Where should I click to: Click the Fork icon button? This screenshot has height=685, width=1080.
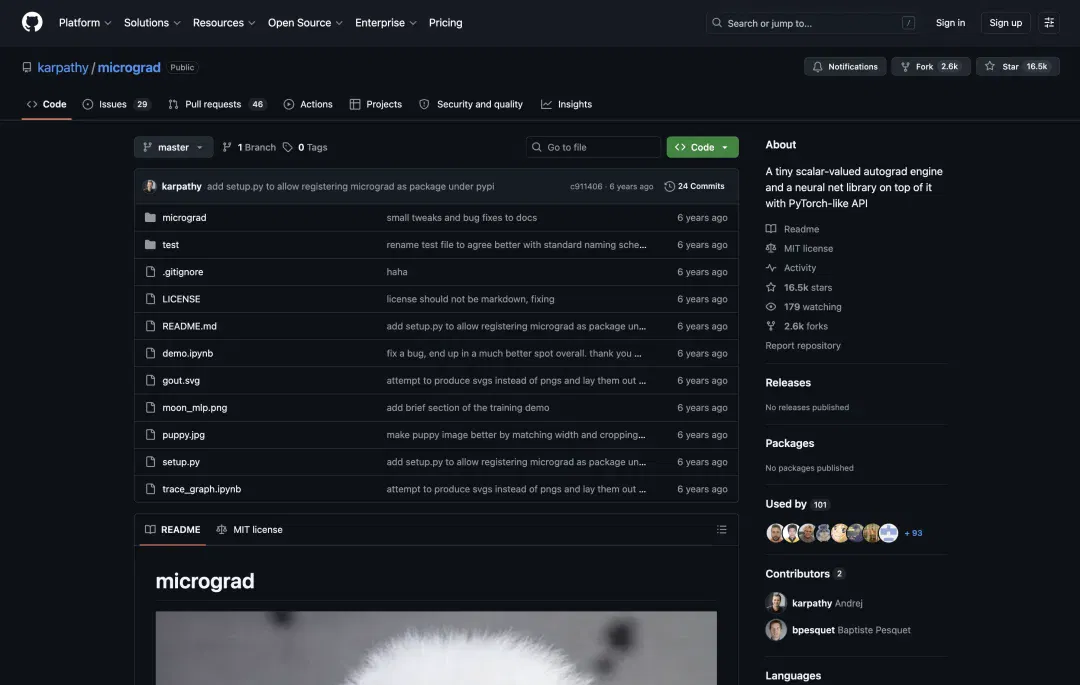[905, 67]
